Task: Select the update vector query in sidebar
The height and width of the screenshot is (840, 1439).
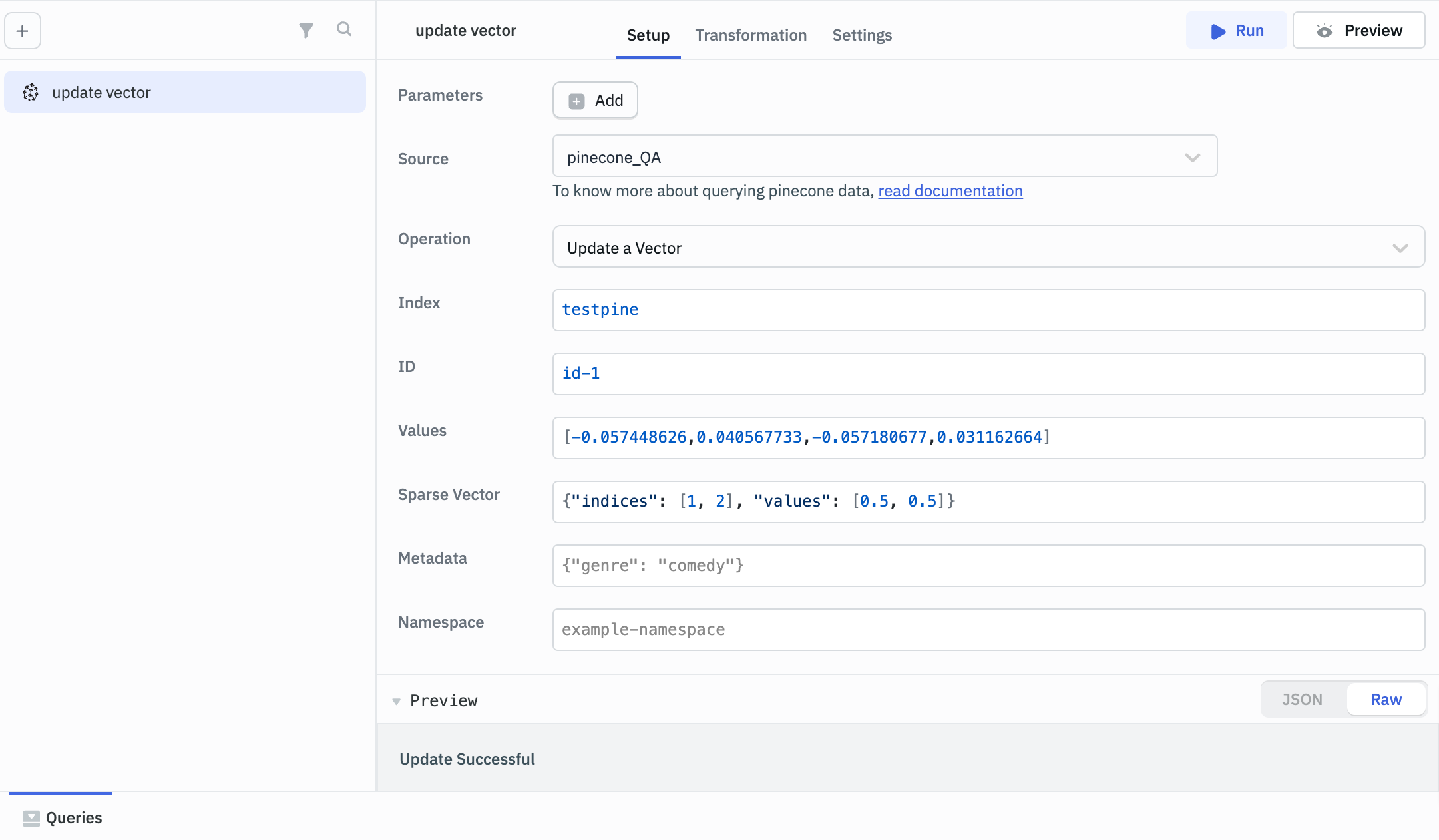Action: (185, 92)
